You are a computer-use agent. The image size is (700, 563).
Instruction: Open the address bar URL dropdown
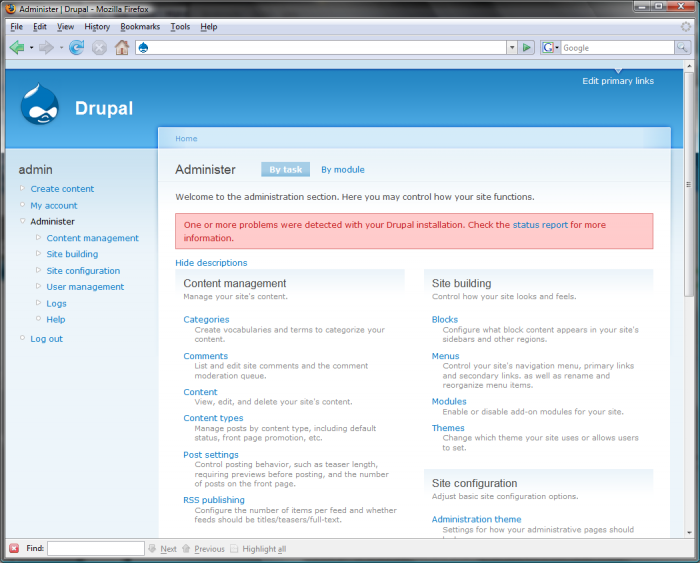[x=512, y=47]
